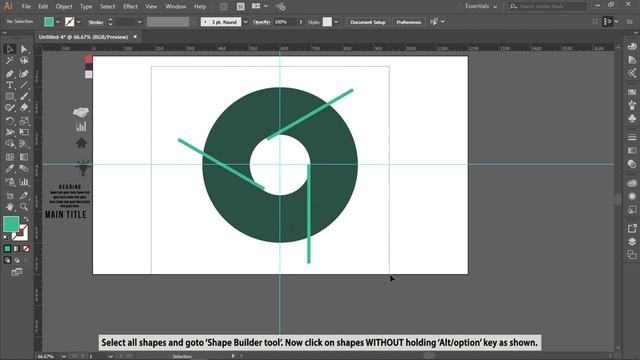Screen dimensions: 640x360
Task: Select the Symbol Sprayer tool
Action: pyautogui.click(x=10, y=182)
